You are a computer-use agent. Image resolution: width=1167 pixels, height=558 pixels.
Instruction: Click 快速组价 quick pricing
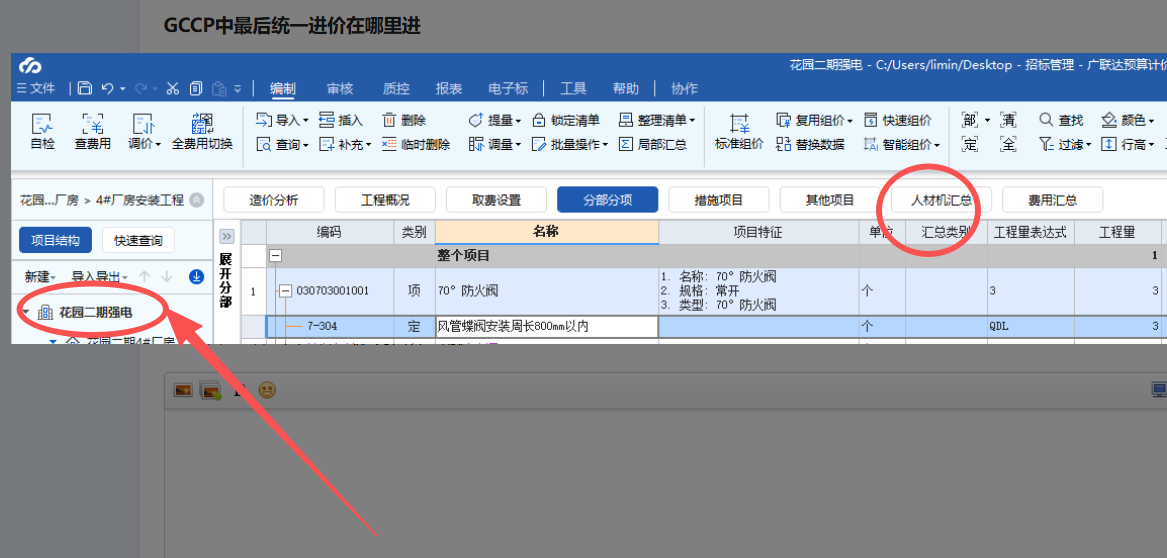[x=898, y=120]
